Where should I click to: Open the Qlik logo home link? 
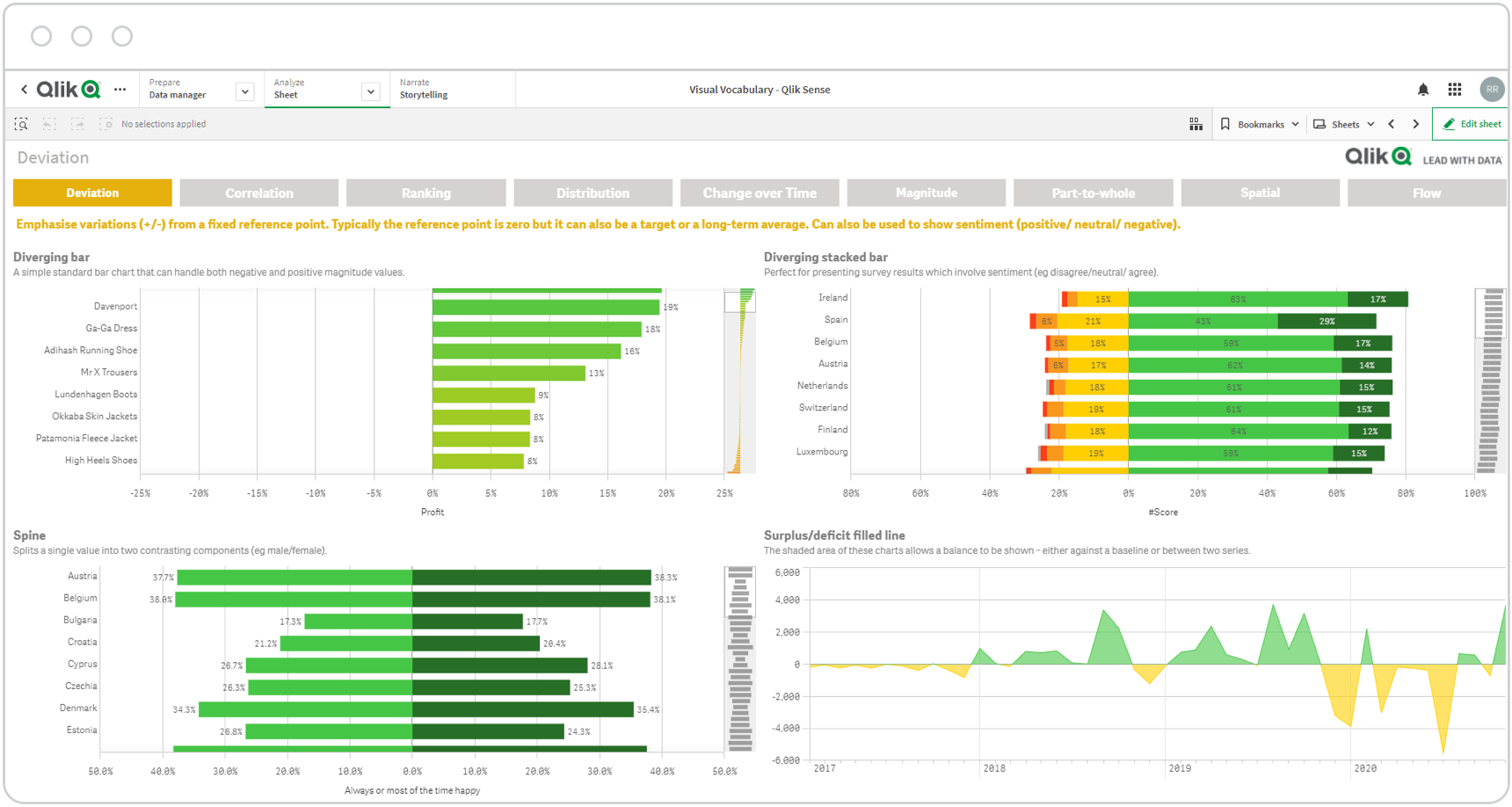tap(69, 89)
